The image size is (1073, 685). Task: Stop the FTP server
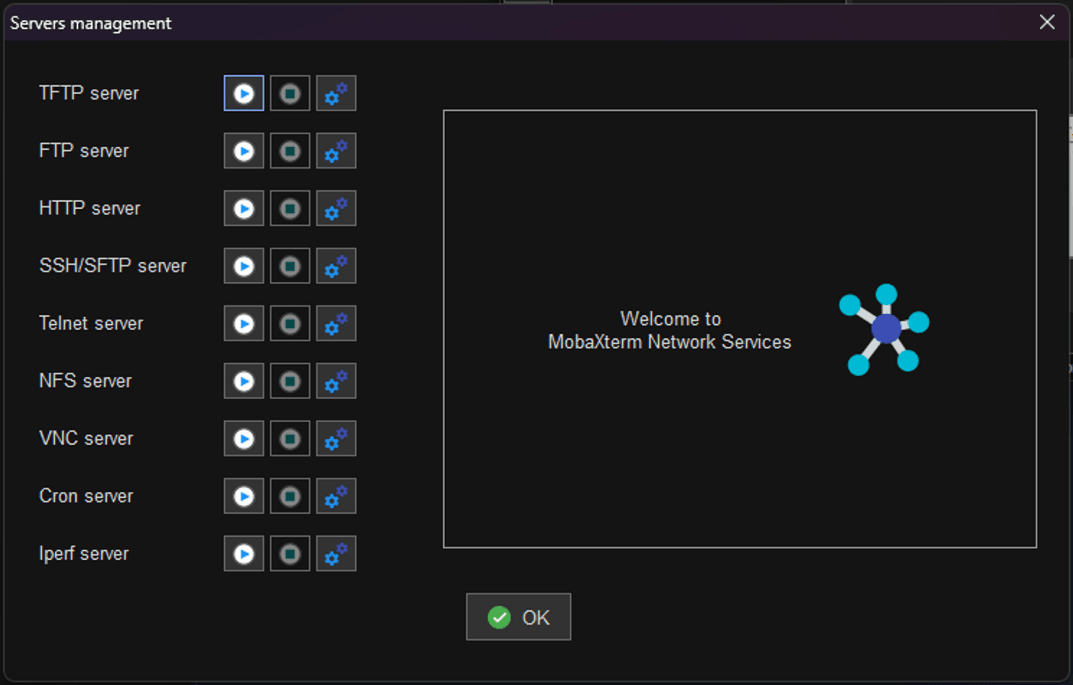[x=290, y=151]
